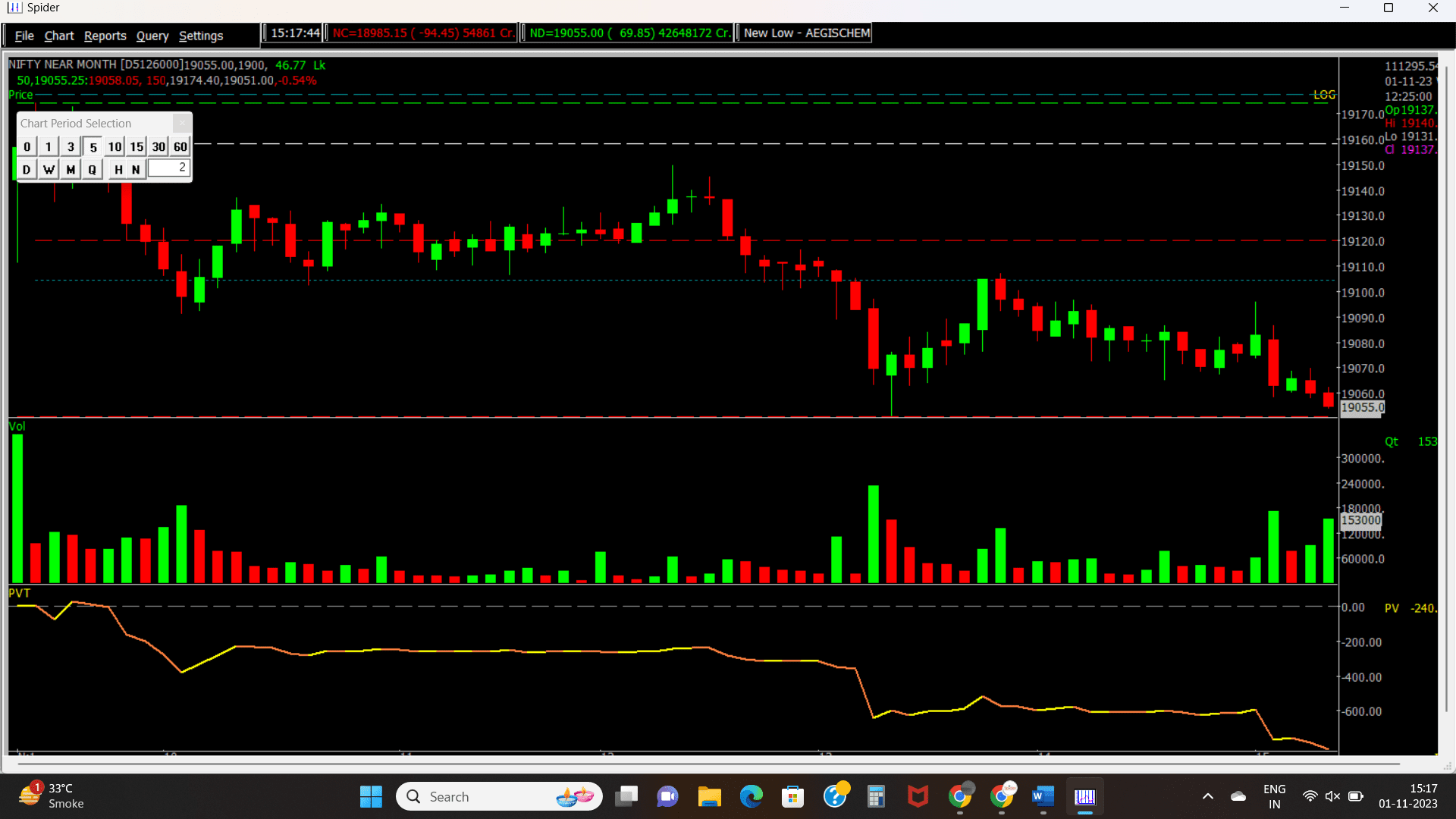
Task: Unmute the system volume in the tray
Action: 1332,796
